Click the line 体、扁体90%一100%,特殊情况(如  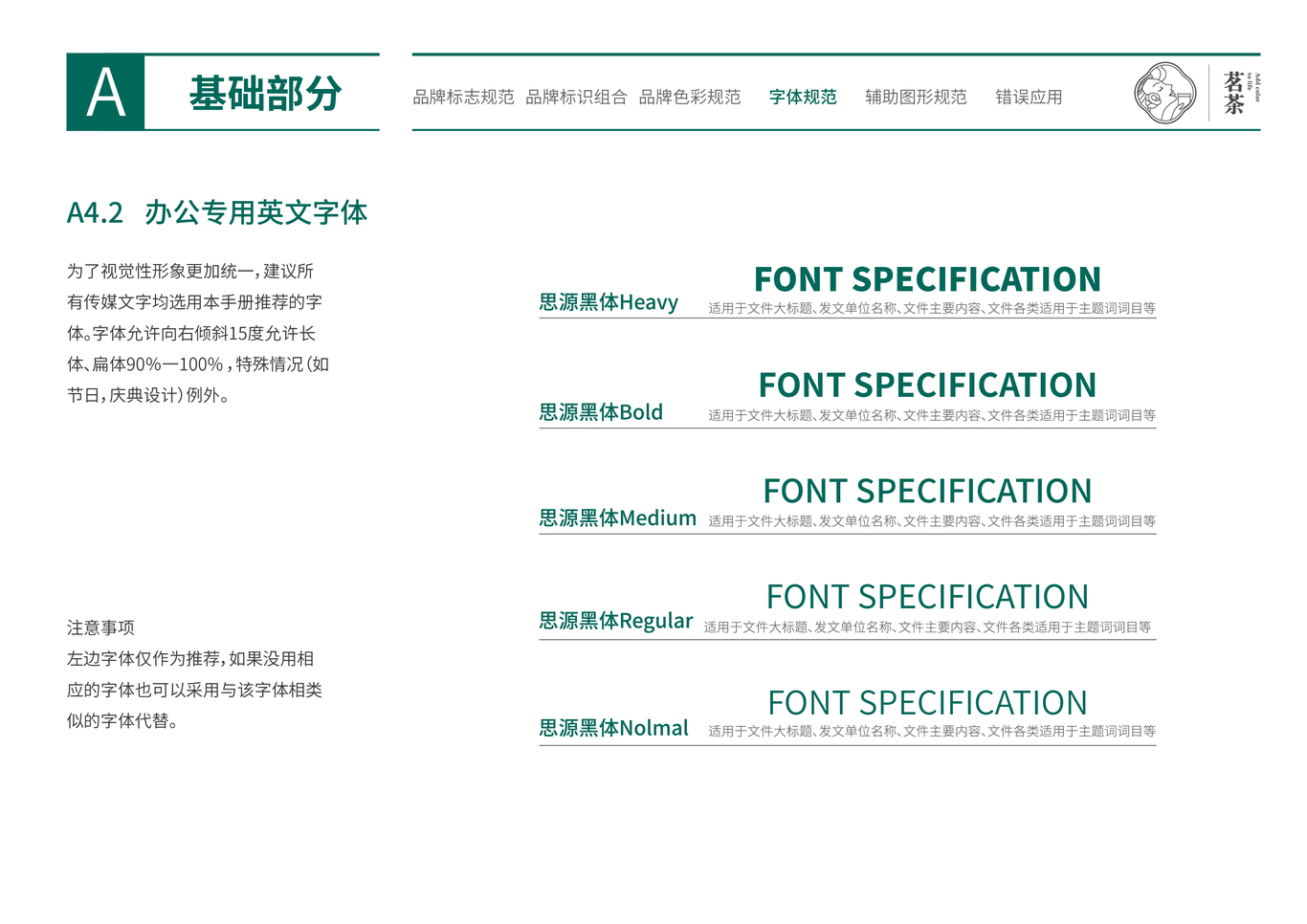coord(198,364)
